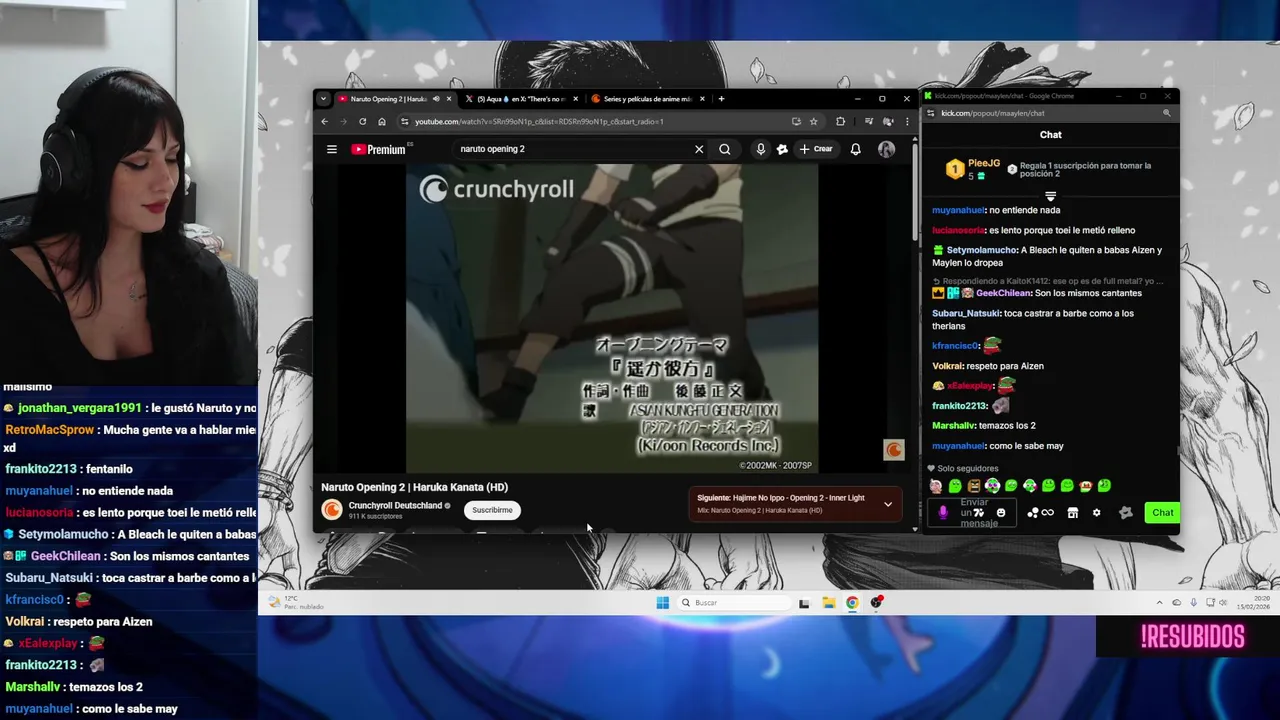Open the shop store icon in Kick chat
The image size is (1280, 720).
[1072, 513]
